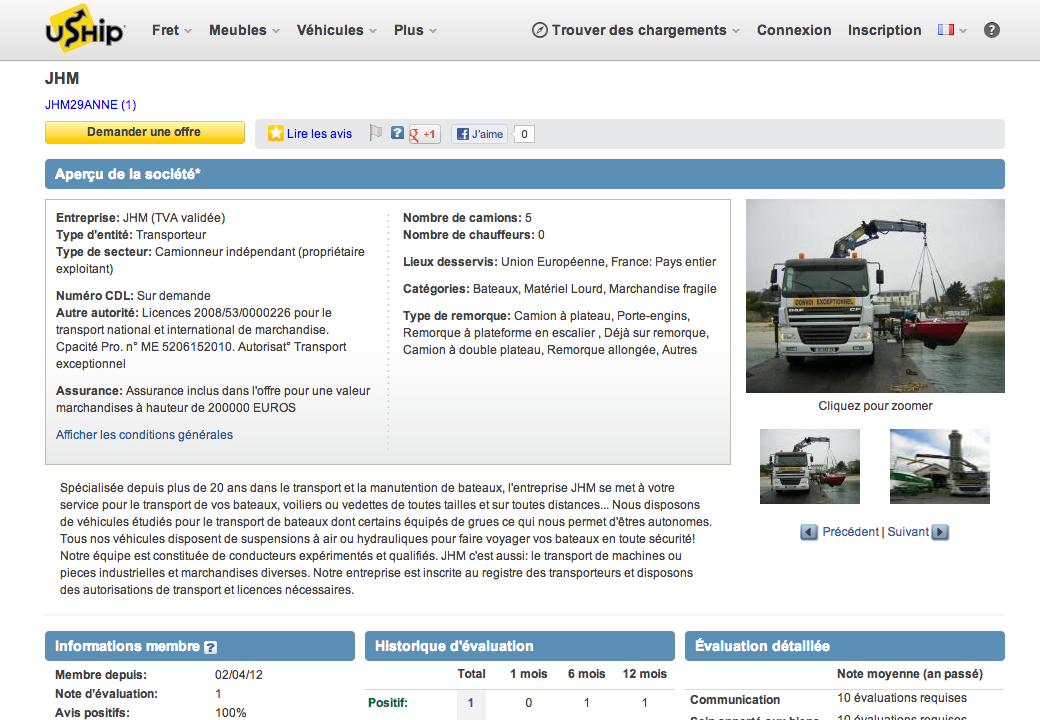Click help icon beside Informations membre

tap(210, 647)
